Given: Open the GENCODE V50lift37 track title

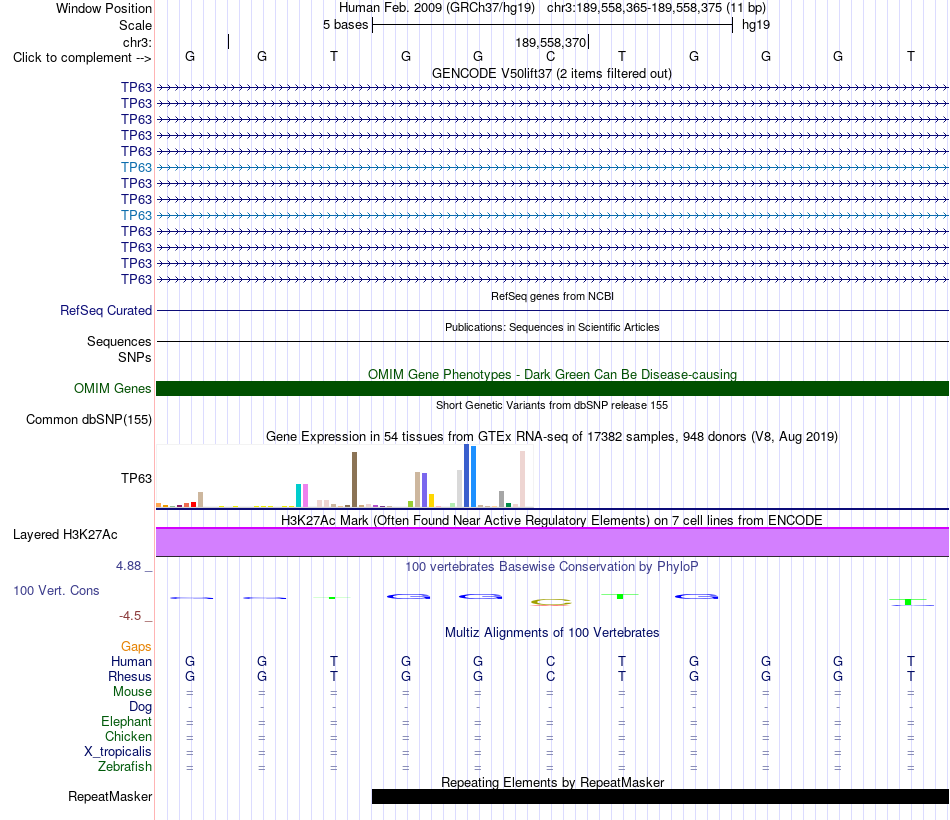Looking at the screenshot, I should coord(552,73).
